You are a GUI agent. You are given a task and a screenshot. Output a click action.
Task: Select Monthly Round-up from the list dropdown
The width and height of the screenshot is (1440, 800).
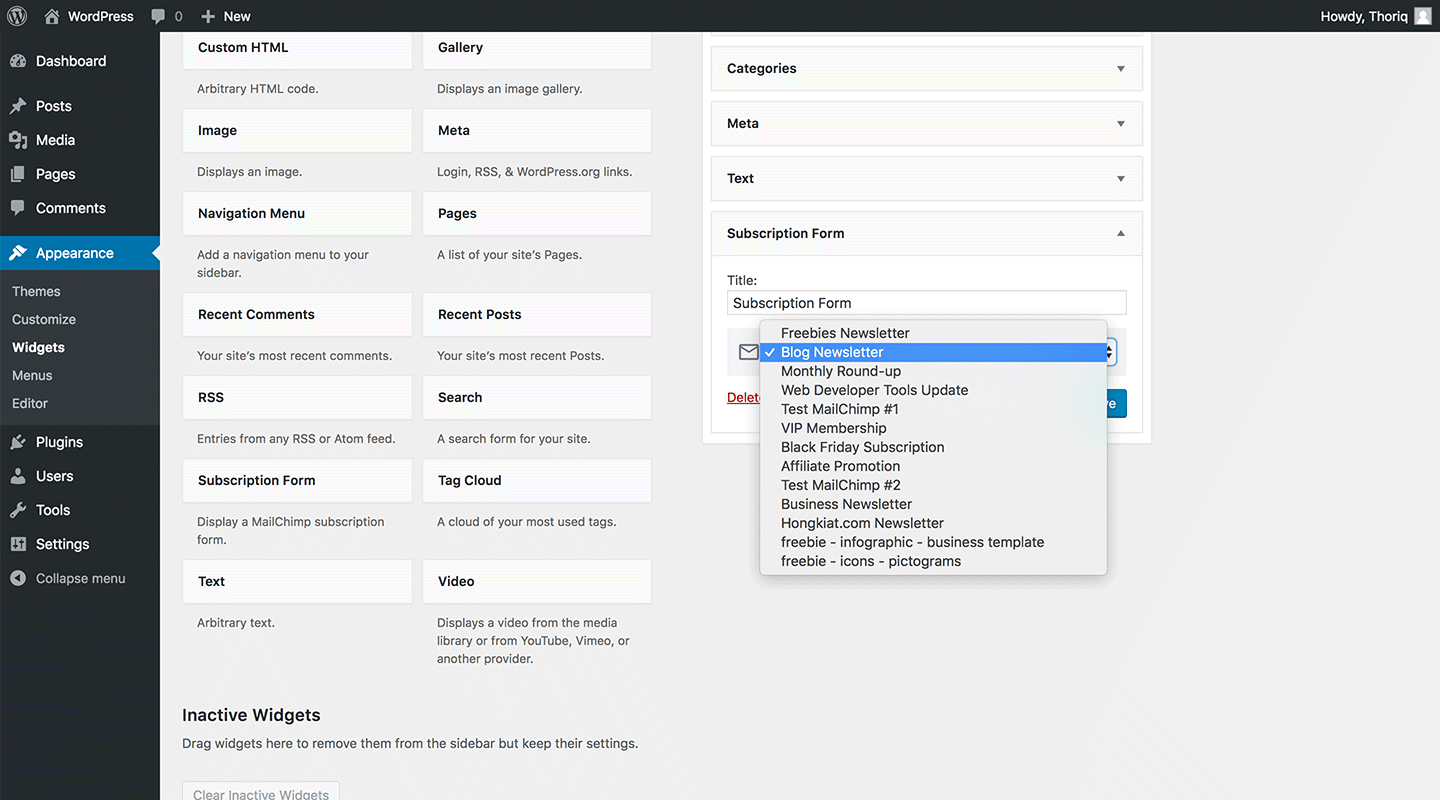(841, 371)
